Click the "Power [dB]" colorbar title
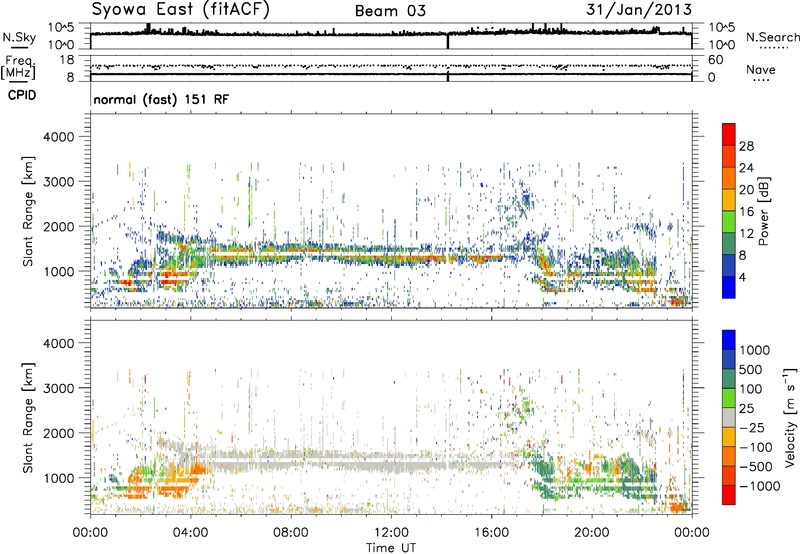 click(763, 211)
